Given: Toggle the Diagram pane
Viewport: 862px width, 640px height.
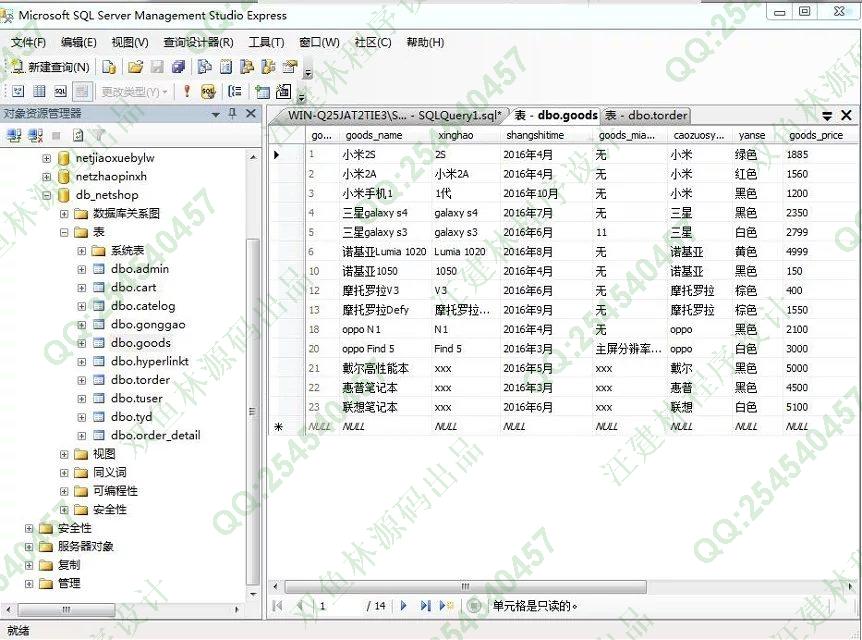Looking at the screenshot, I should pos(18,91).
